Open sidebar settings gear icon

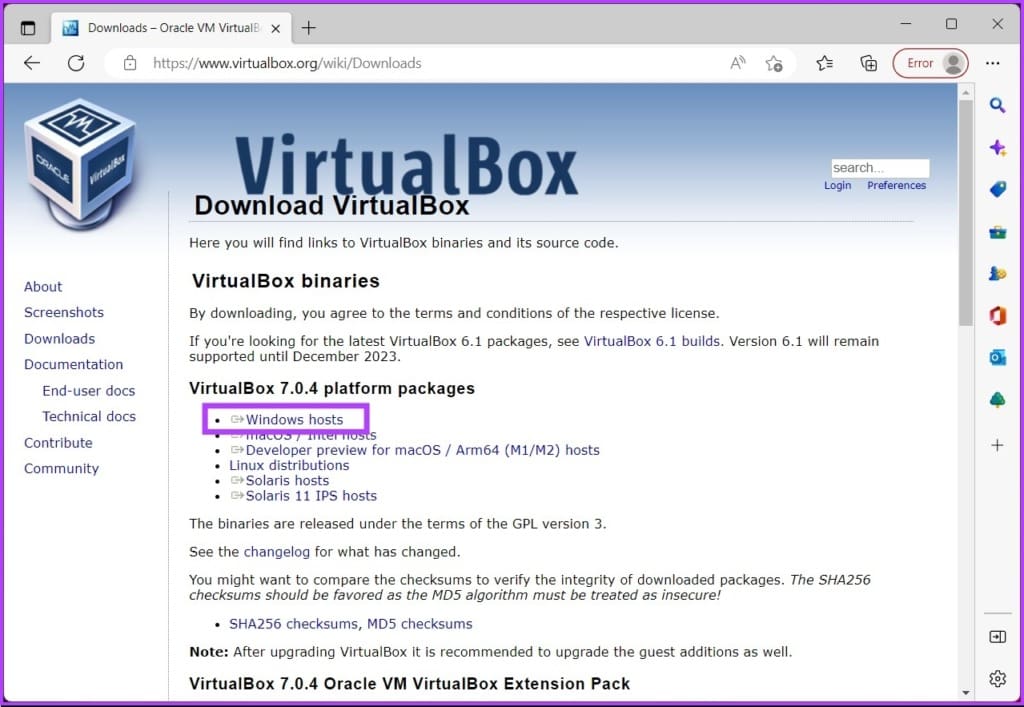tap(997, 679)
